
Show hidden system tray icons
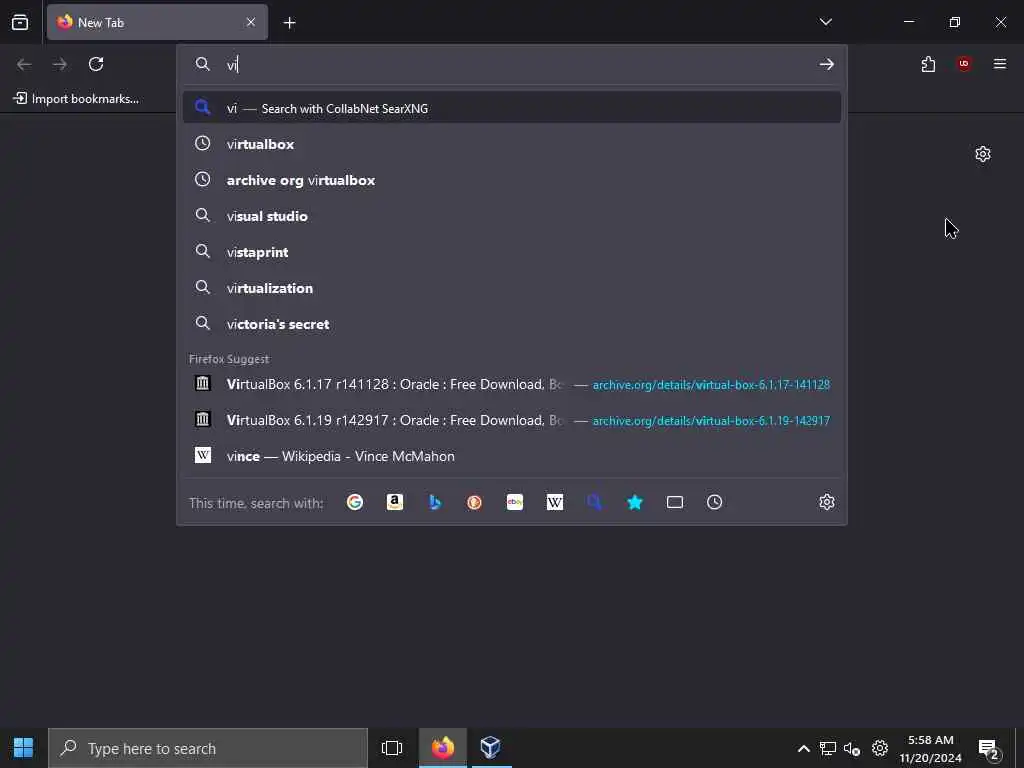tap(804, 748)
